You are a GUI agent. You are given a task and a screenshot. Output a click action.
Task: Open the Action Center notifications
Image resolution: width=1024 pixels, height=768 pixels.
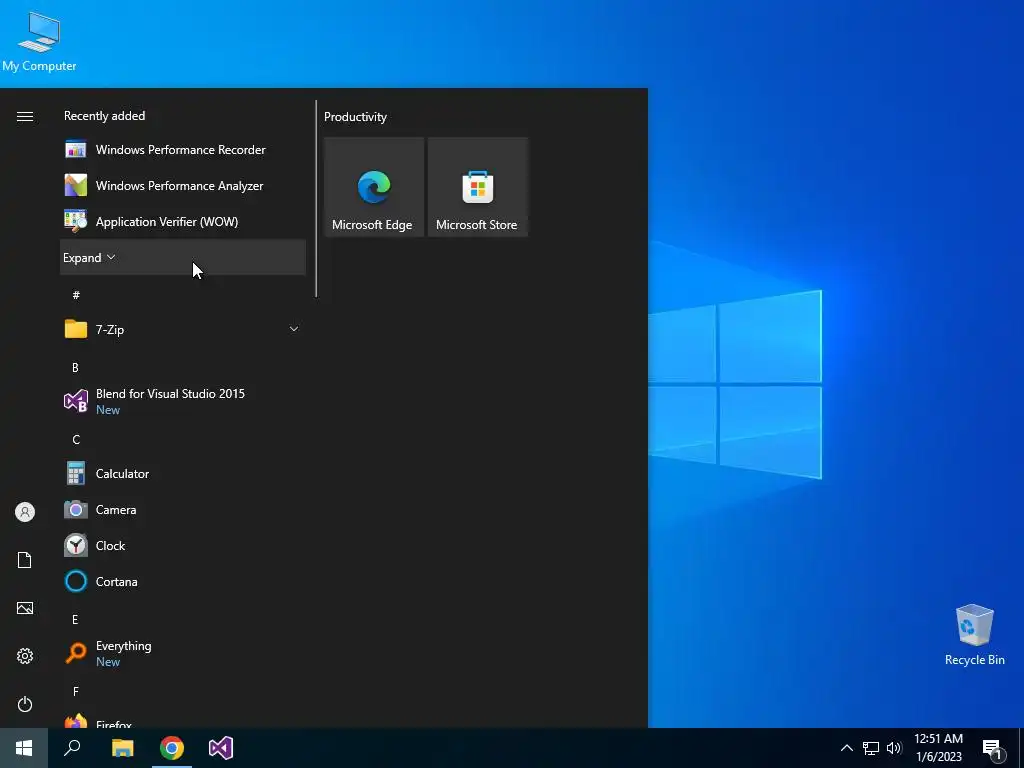pyautogui.click(x=993, y=748)
